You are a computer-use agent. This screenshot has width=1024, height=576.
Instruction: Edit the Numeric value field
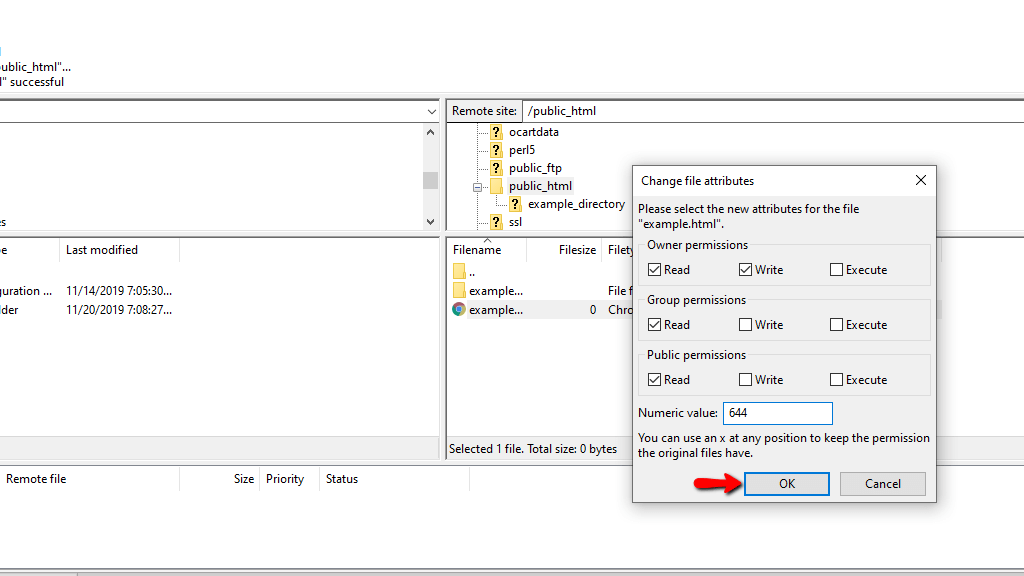point(778,413)
